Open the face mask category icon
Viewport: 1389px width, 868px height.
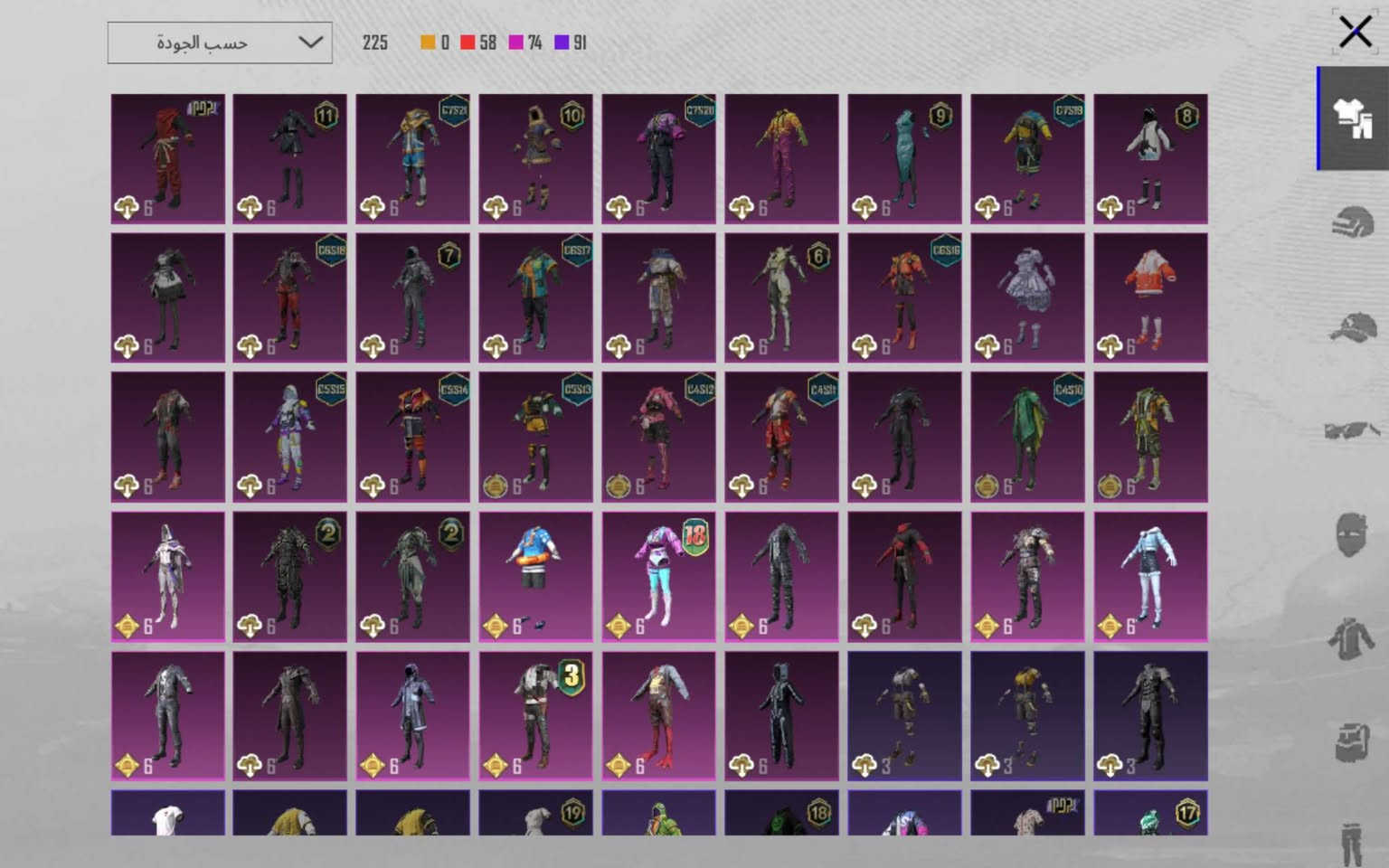pos(1353,534)
